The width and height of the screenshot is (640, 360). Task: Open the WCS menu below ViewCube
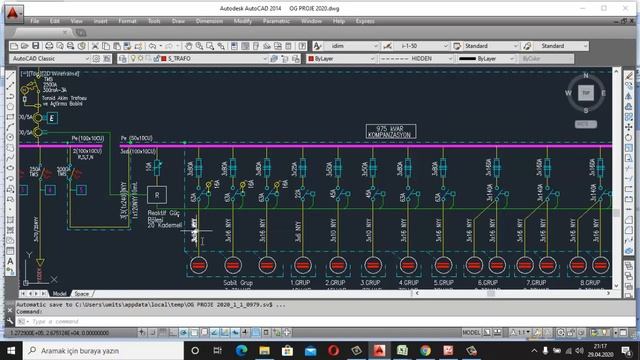coord(586,124)
